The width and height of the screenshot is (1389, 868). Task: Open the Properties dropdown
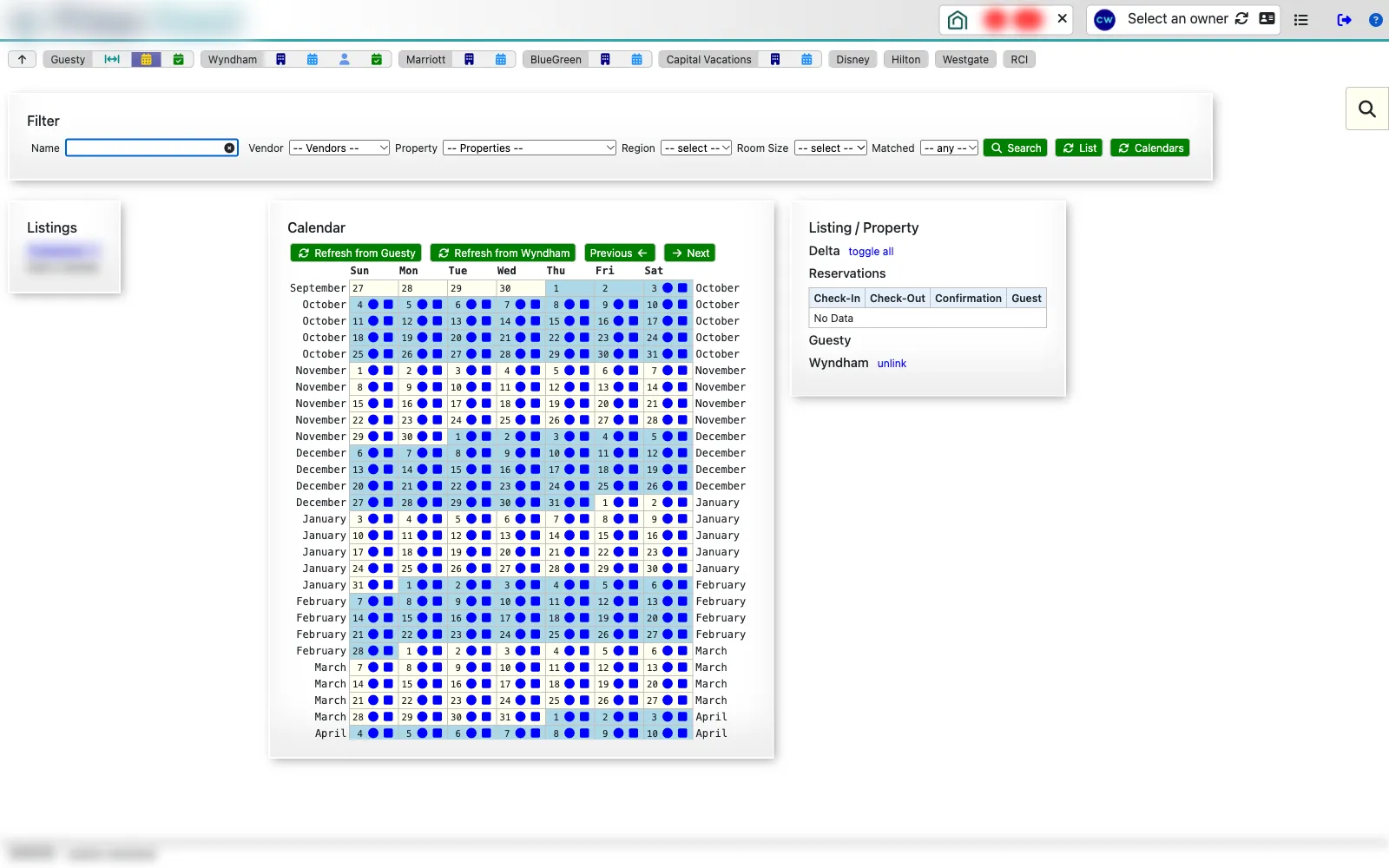pos(530,148)
